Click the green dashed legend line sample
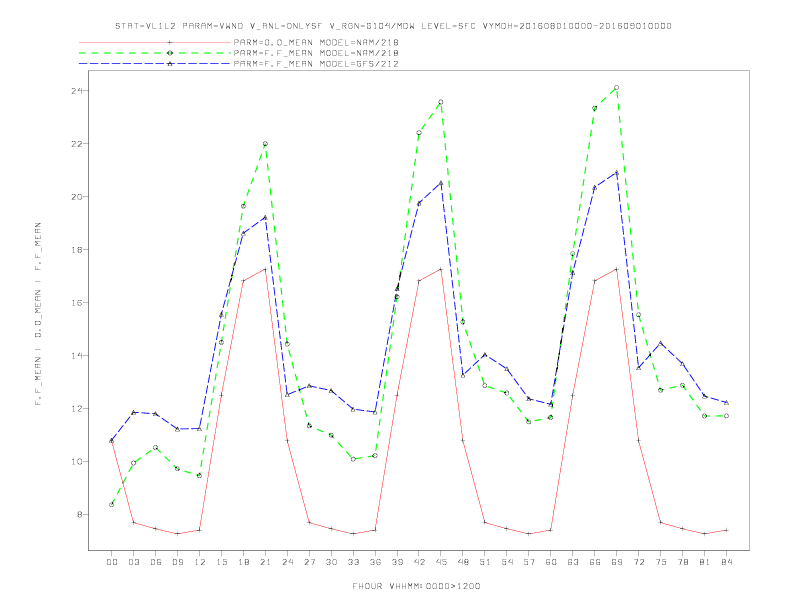Image resolution: width=792 pixels, height=612 pixels. [155, 53]
